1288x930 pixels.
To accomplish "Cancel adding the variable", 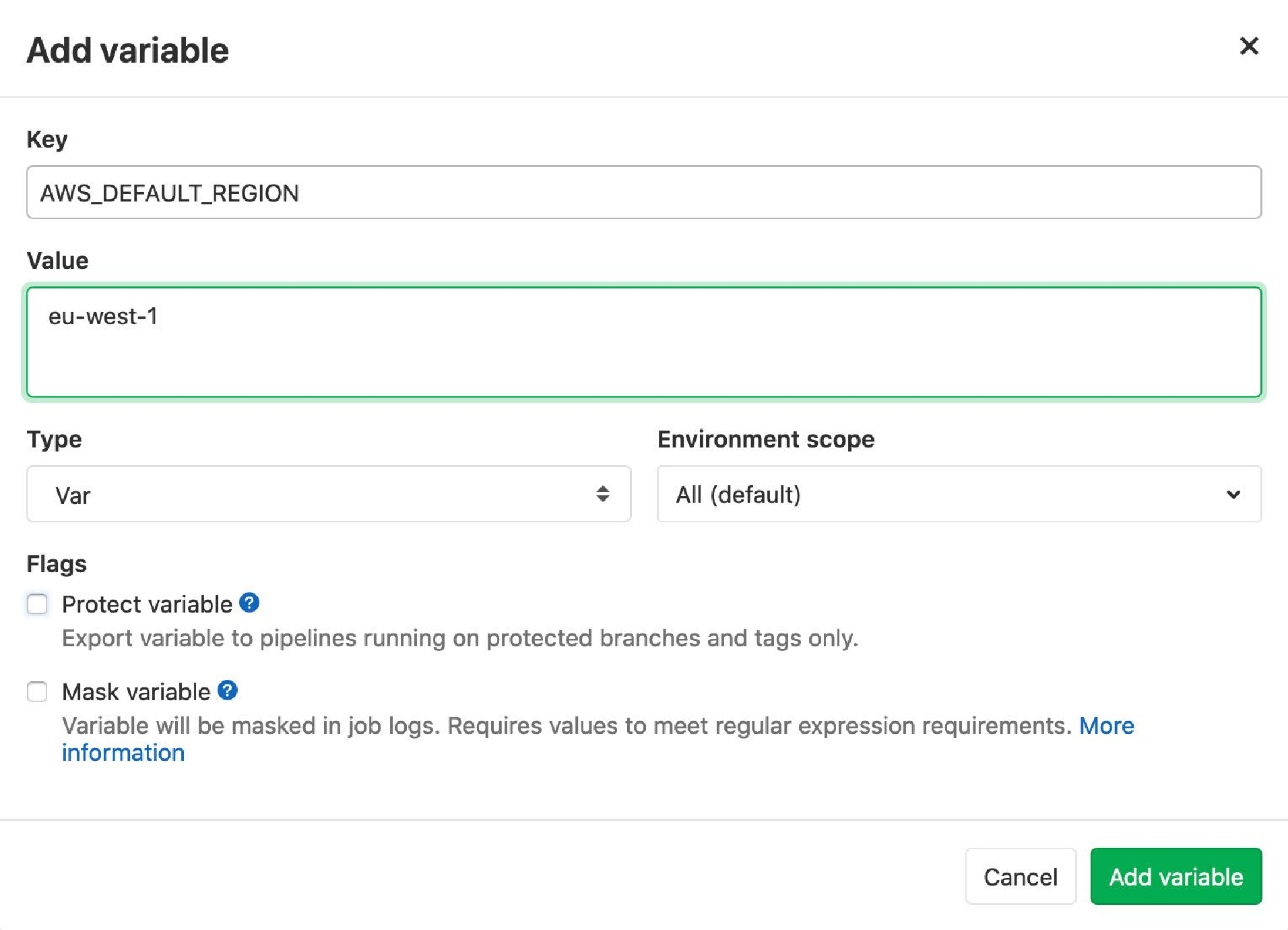I will pos(1021,876).
